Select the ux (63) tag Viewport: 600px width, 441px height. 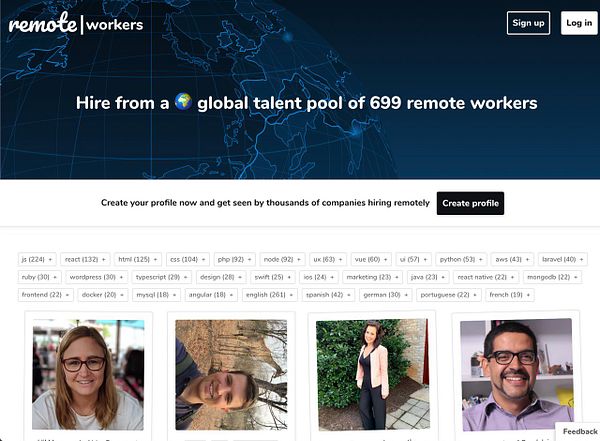click(x=328, y=259)
